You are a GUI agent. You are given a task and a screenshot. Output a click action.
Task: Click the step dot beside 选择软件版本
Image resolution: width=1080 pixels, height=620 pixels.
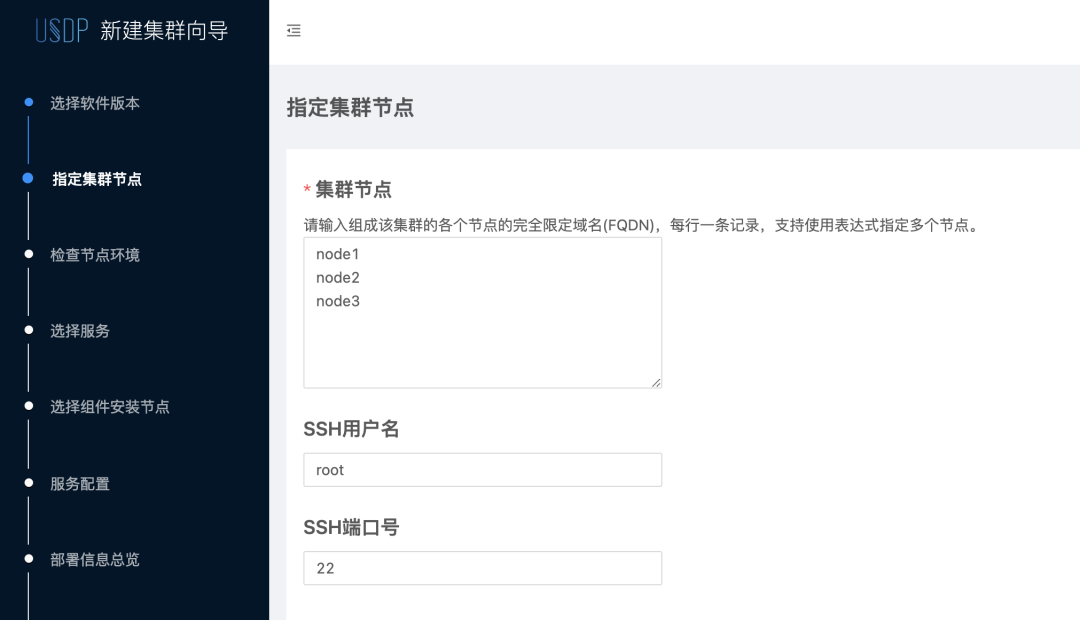(29, 102)
